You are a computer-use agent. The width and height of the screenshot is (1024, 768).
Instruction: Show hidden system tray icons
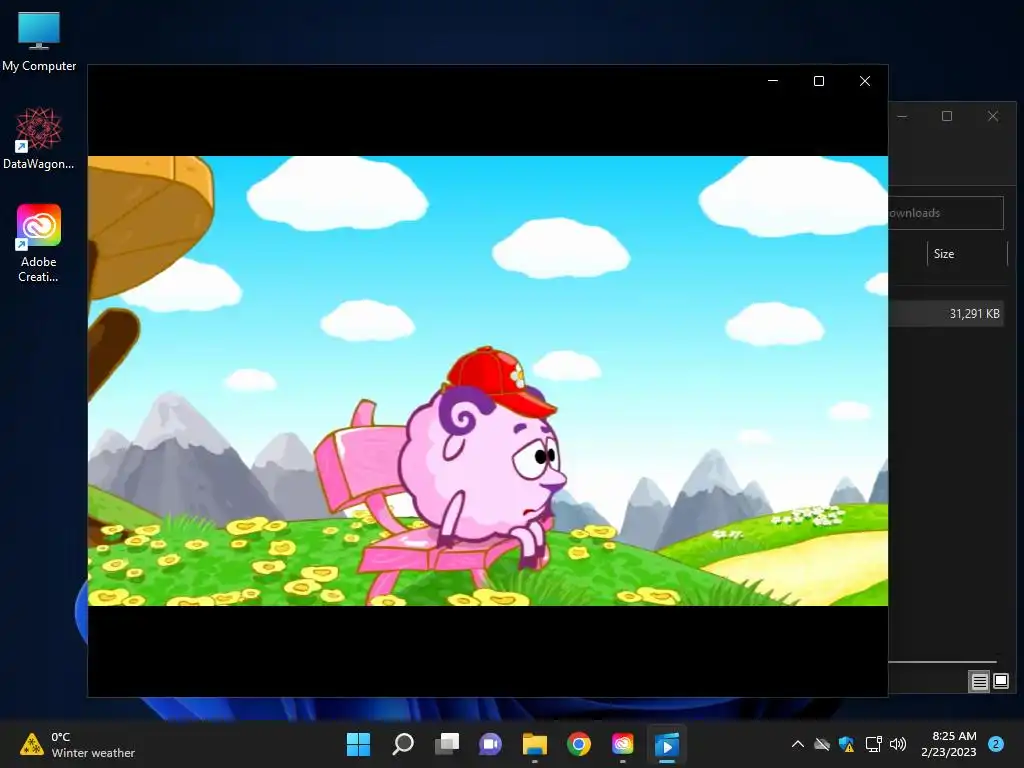point(797,744)
